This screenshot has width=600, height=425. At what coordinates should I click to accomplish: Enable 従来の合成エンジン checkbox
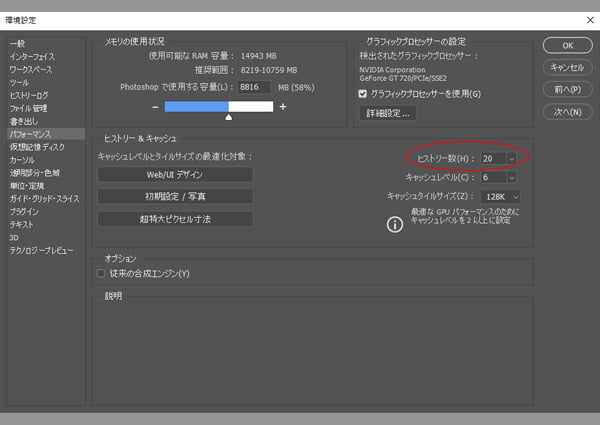[x=100, y=273]
